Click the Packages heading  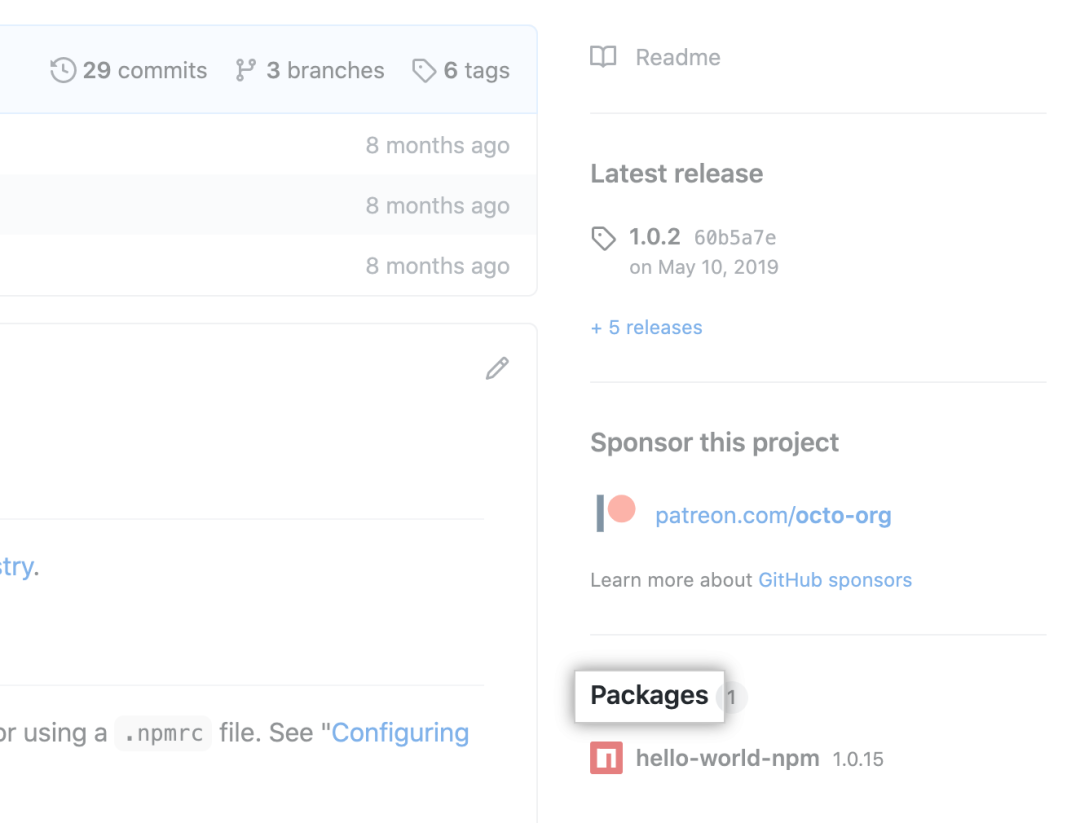click(649, 696)
